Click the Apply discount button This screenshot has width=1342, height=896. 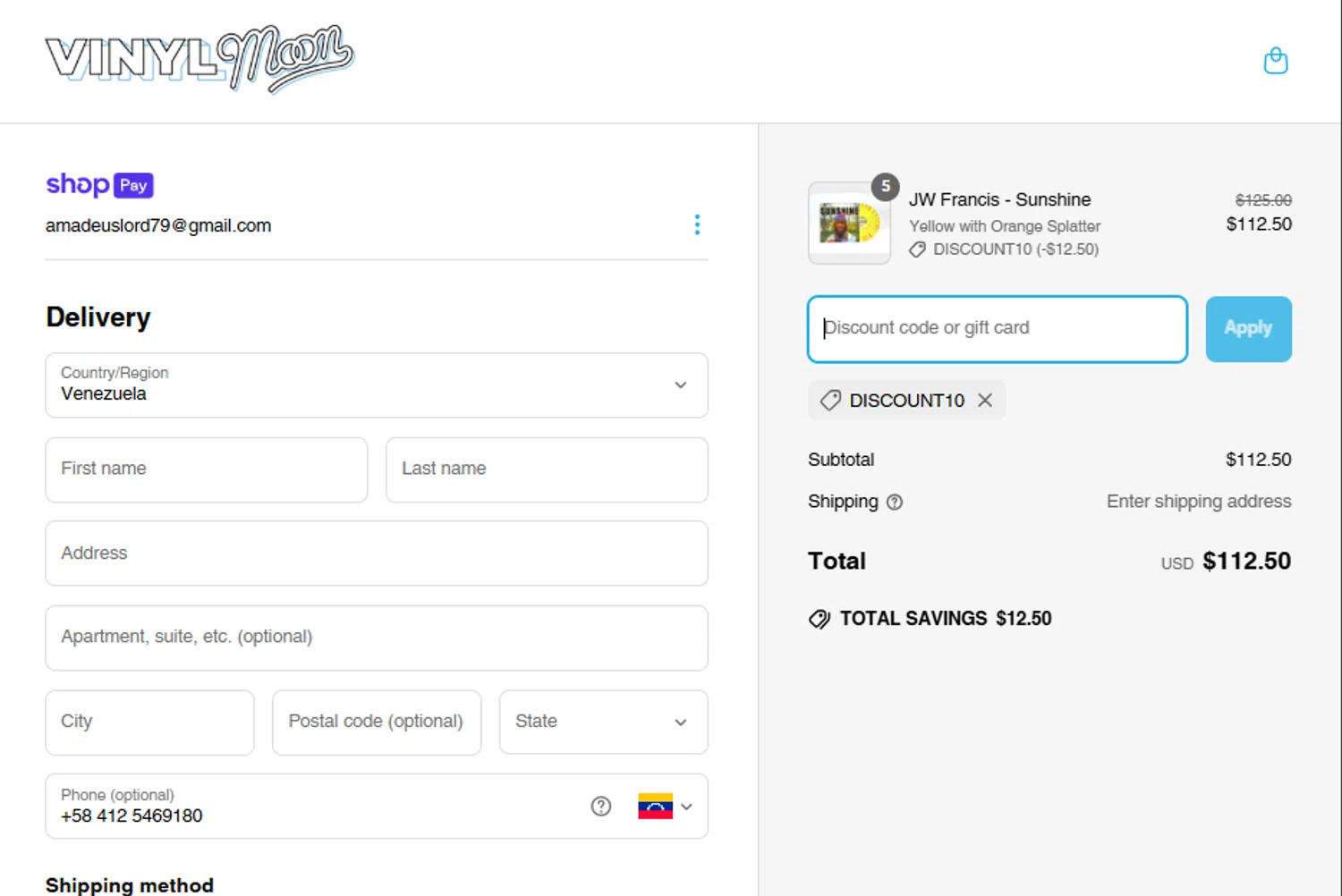click(1248, 329)
